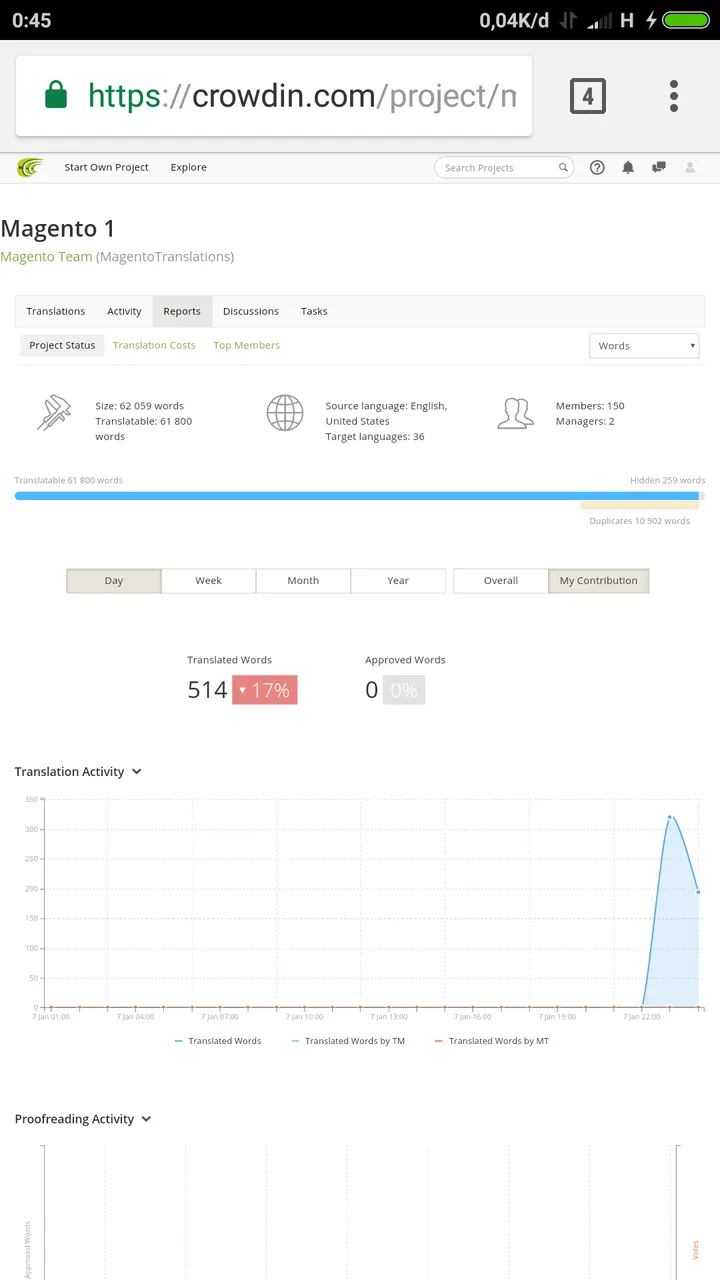Click the Hidden 259 words label
The width and height of the screenshot is (720, 1280).
point(667,480)
